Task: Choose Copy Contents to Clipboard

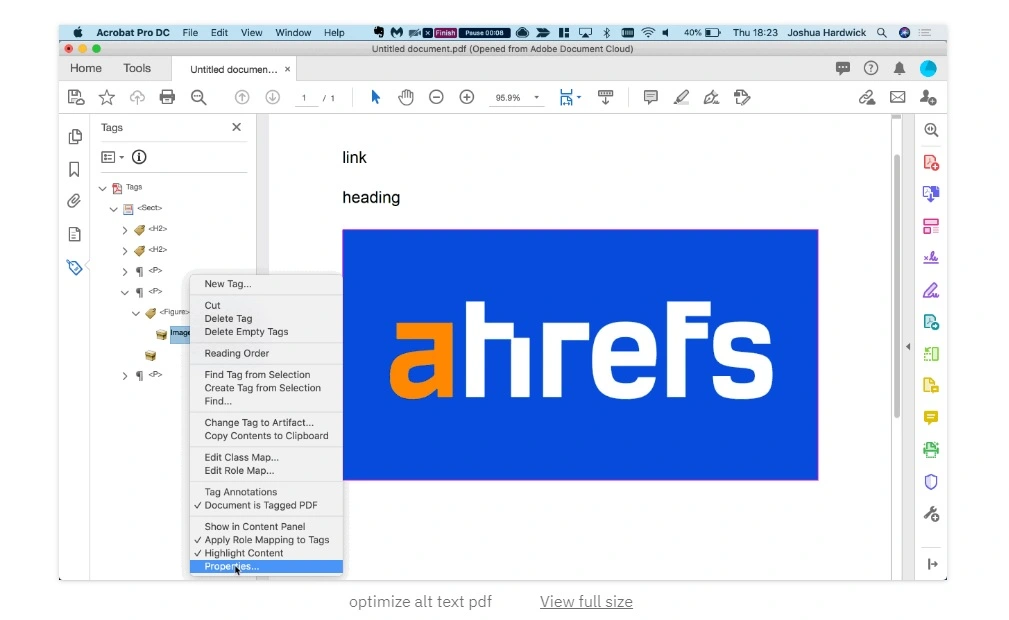Action: click(266, 436)
